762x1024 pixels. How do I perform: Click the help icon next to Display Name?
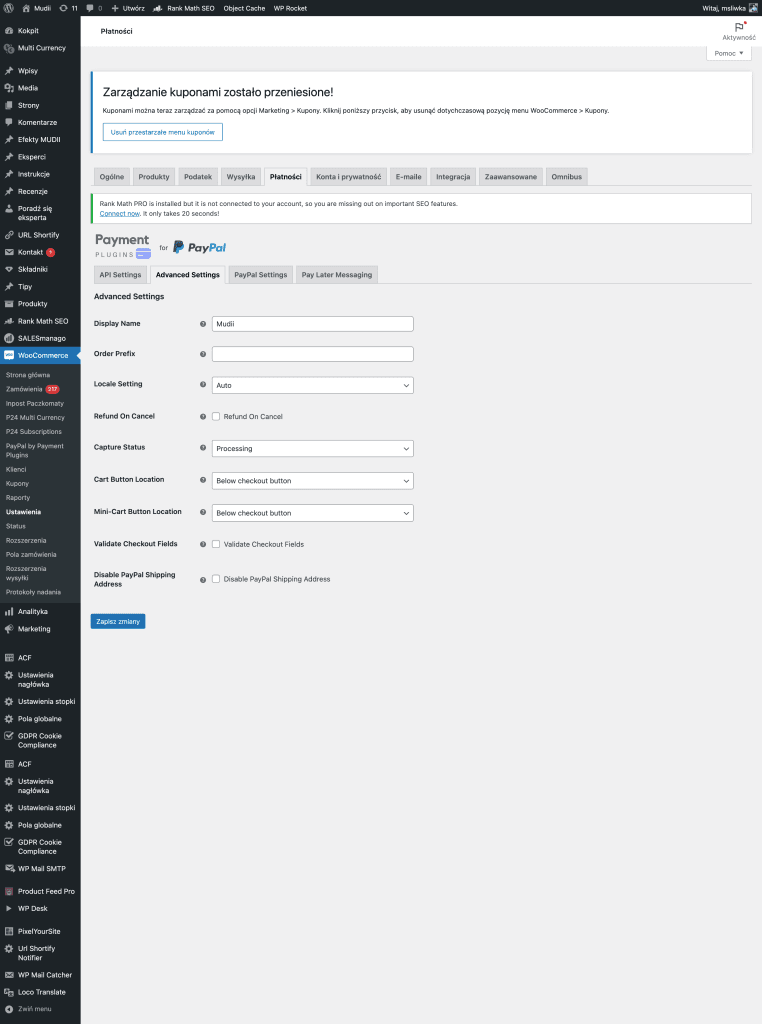tap(203, 324)
